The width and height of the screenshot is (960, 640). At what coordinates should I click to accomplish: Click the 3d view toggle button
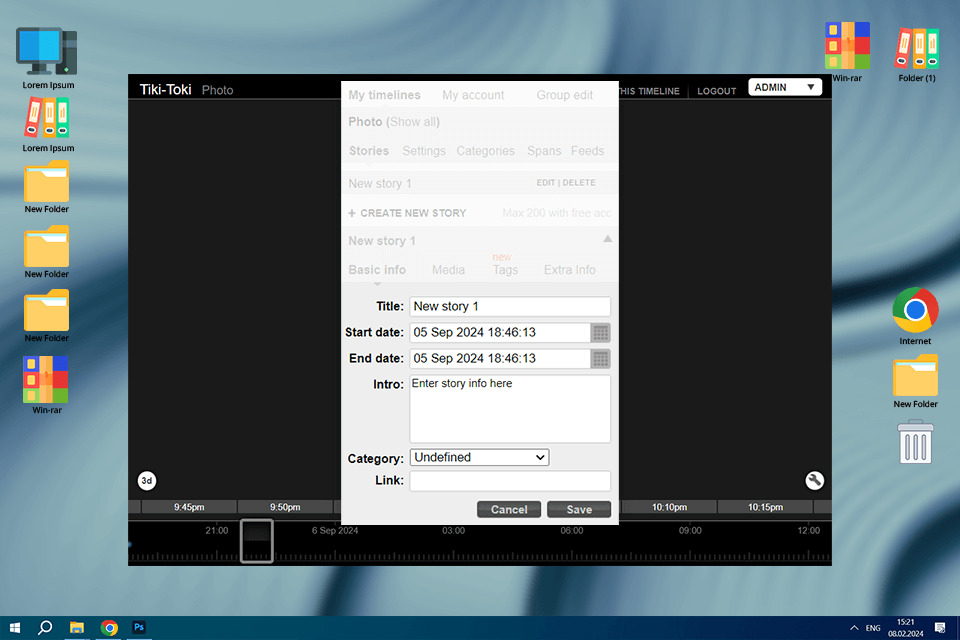(147, 481)
